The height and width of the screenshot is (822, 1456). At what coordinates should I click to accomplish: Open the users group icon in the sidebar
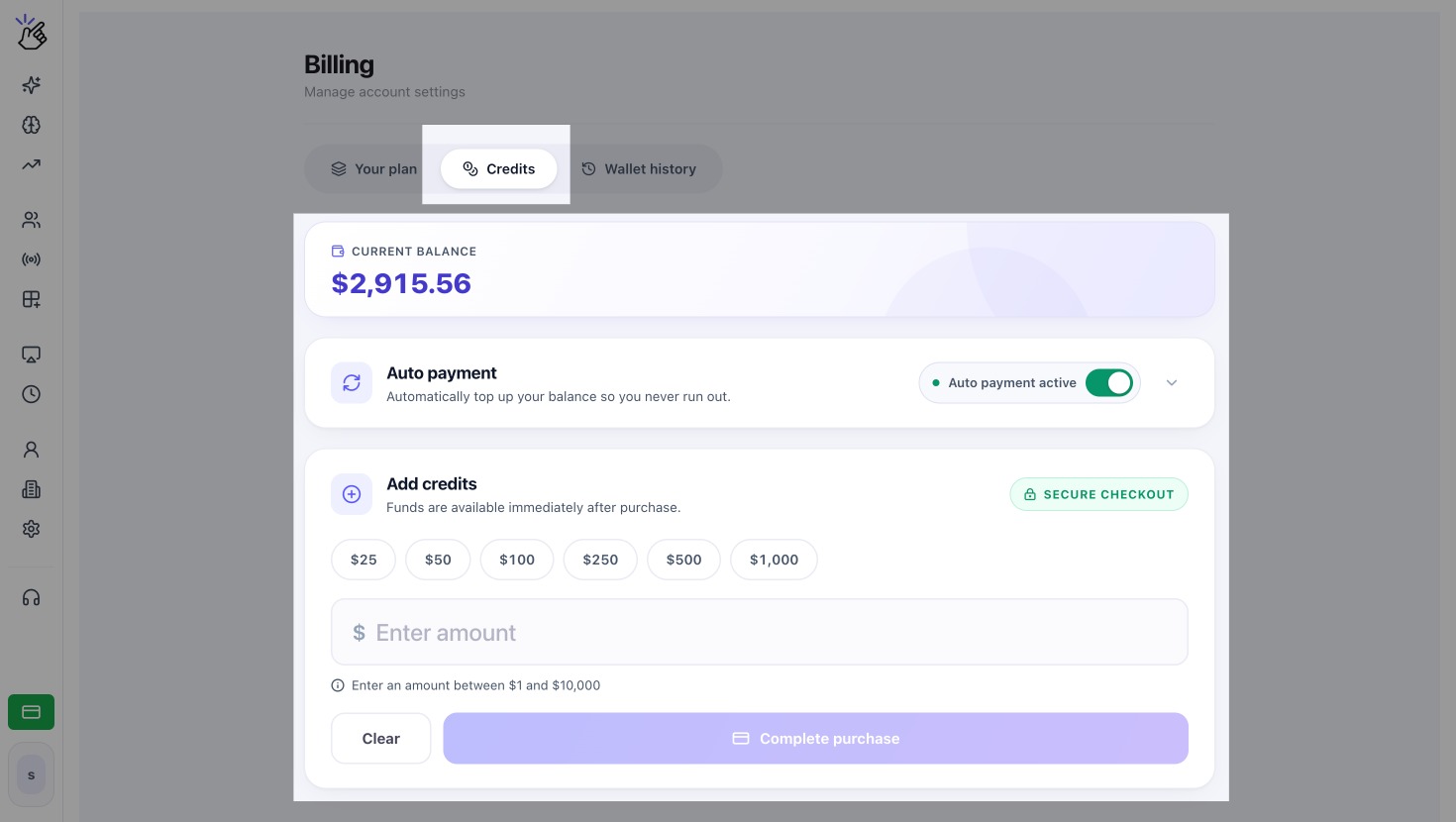(32, 220)
